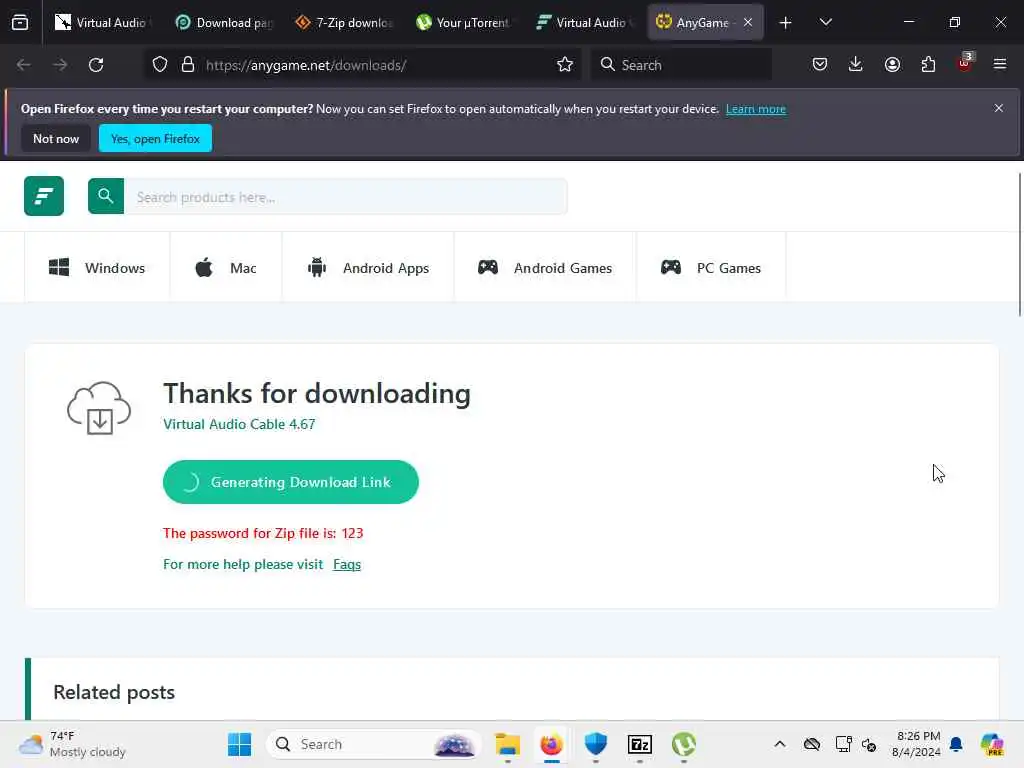Bookmark this page with the star
Image resolution: width=1024 pixels, height=768 pixels.
565,65
